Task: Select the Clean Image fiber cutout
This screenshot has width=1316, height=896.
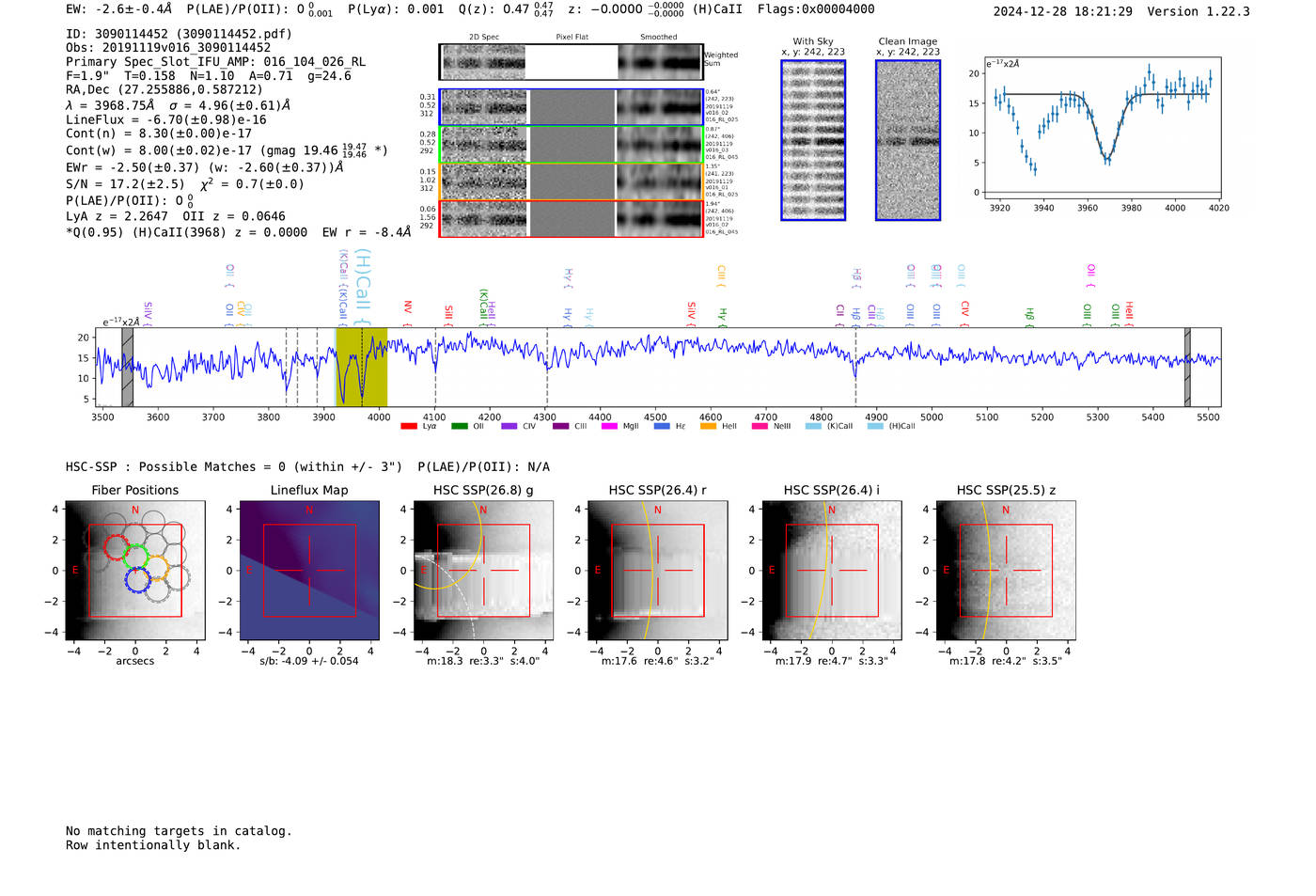Action: (908, 140)
